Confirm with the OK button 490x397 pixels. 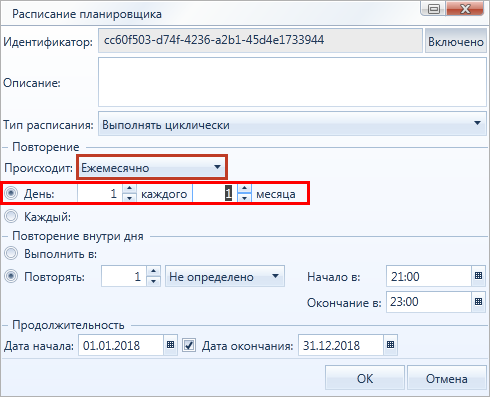pyautogui.click(x=365, y=378)
